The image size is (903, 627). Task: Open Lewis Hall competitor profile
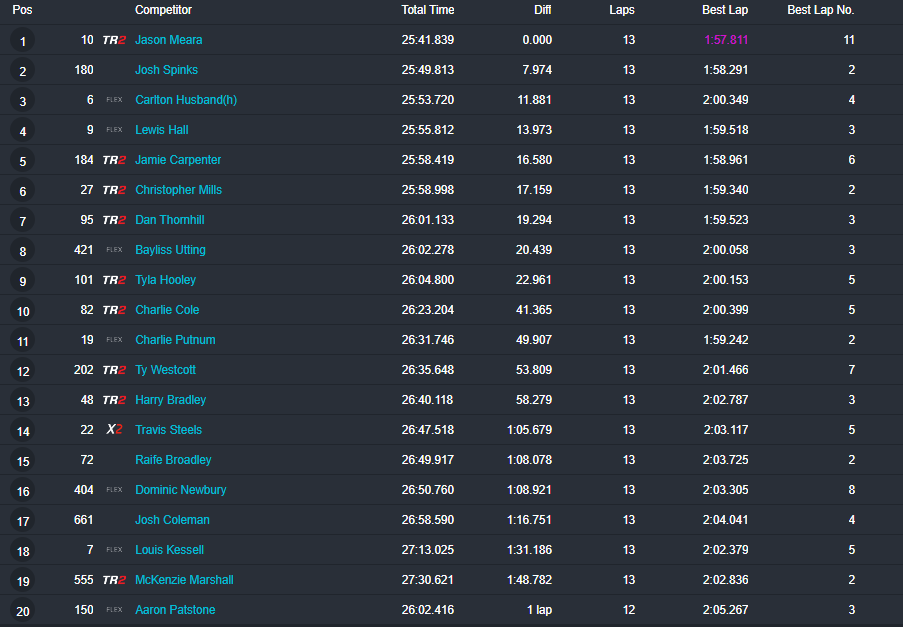pos(161,130)
